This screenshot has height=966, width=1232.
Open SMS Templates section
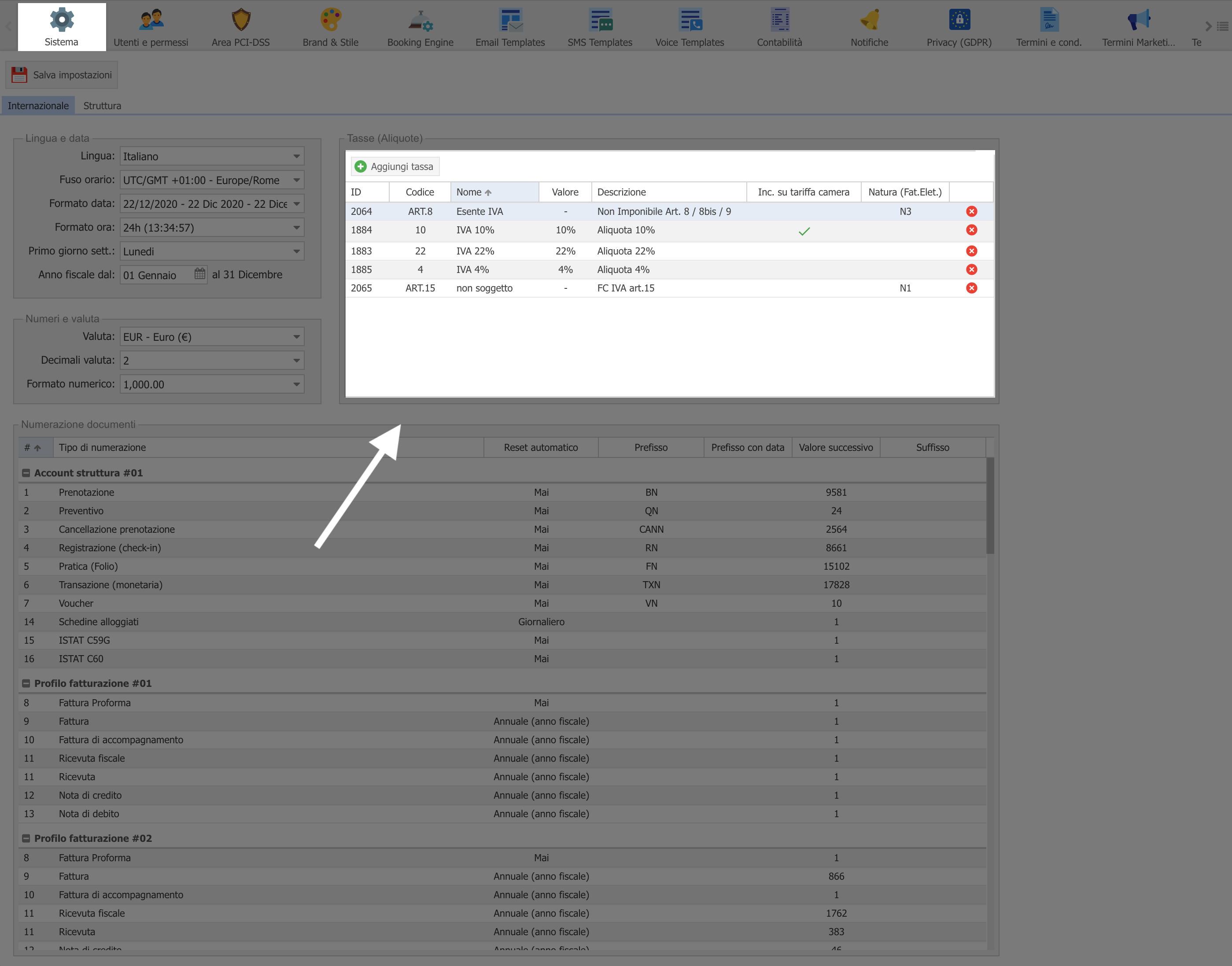pyautogui.click(x=600, y=27)
